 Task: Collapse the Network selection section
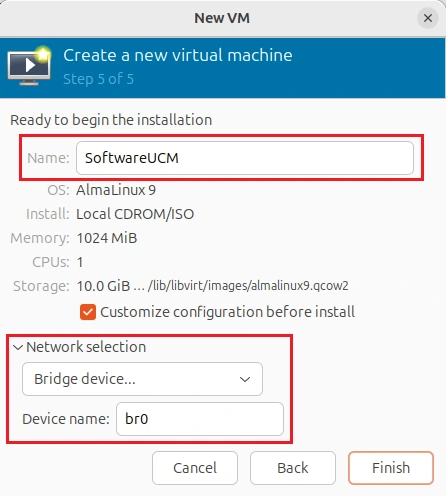pos(79,347)
